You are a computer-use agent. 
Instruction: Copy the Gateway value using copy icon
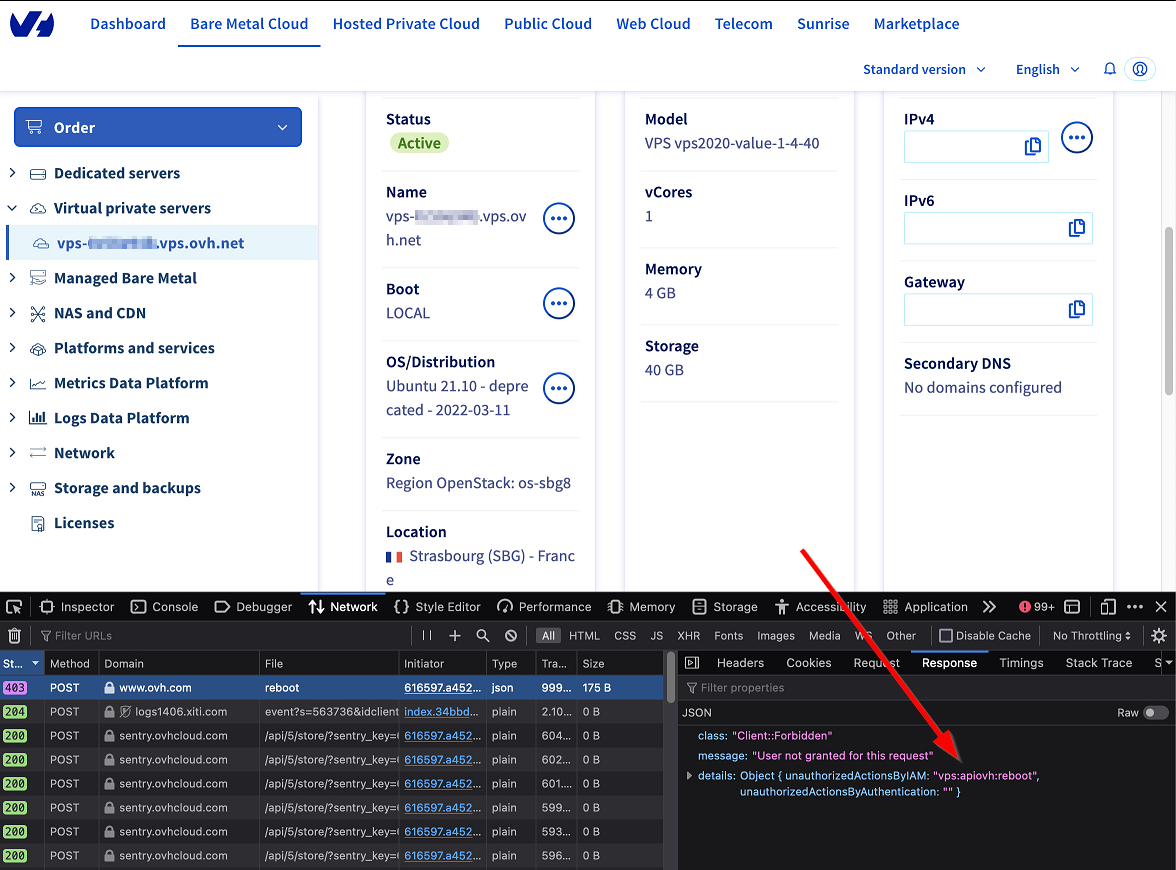pyautogui.click(x=1077, y=309)
